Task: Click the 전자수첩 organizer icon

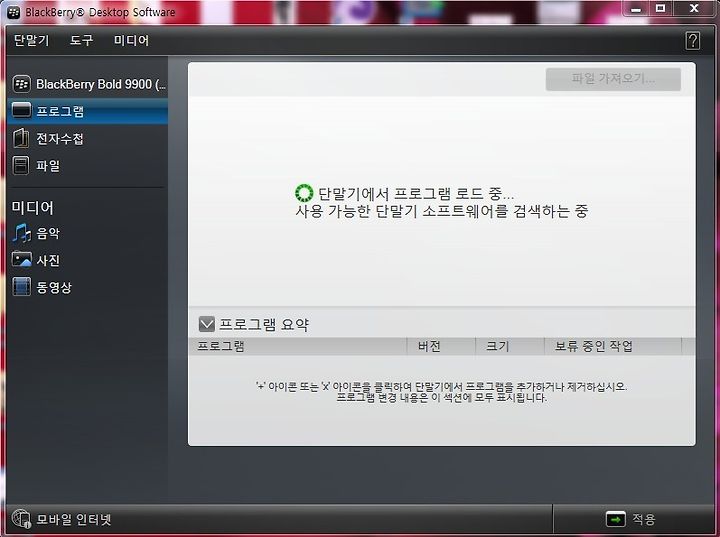Action: pos(21,138)
